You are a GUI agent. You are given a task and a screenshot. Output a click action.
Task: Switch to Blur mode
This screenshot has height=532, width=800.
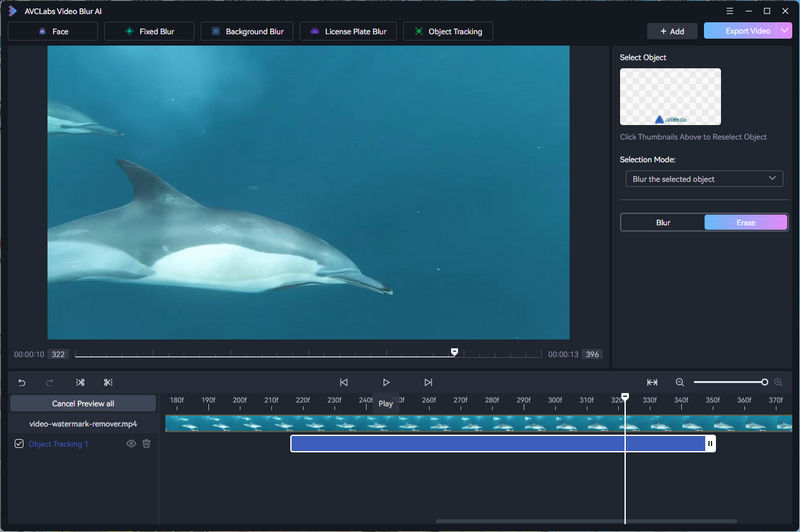tap(662, 222)
